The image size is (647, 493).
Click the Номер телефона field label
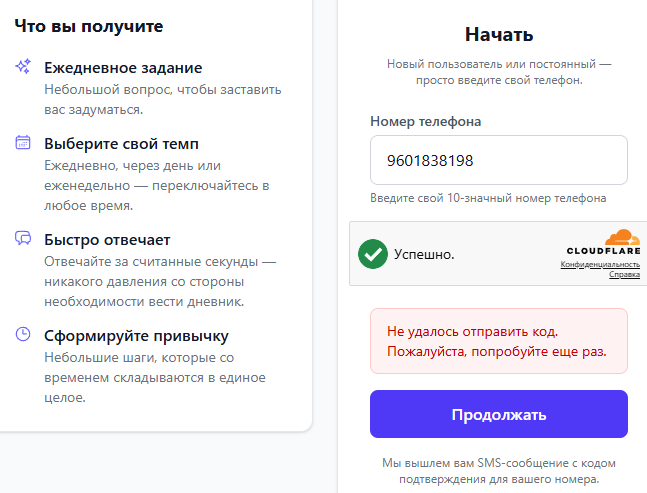(425, 121)
